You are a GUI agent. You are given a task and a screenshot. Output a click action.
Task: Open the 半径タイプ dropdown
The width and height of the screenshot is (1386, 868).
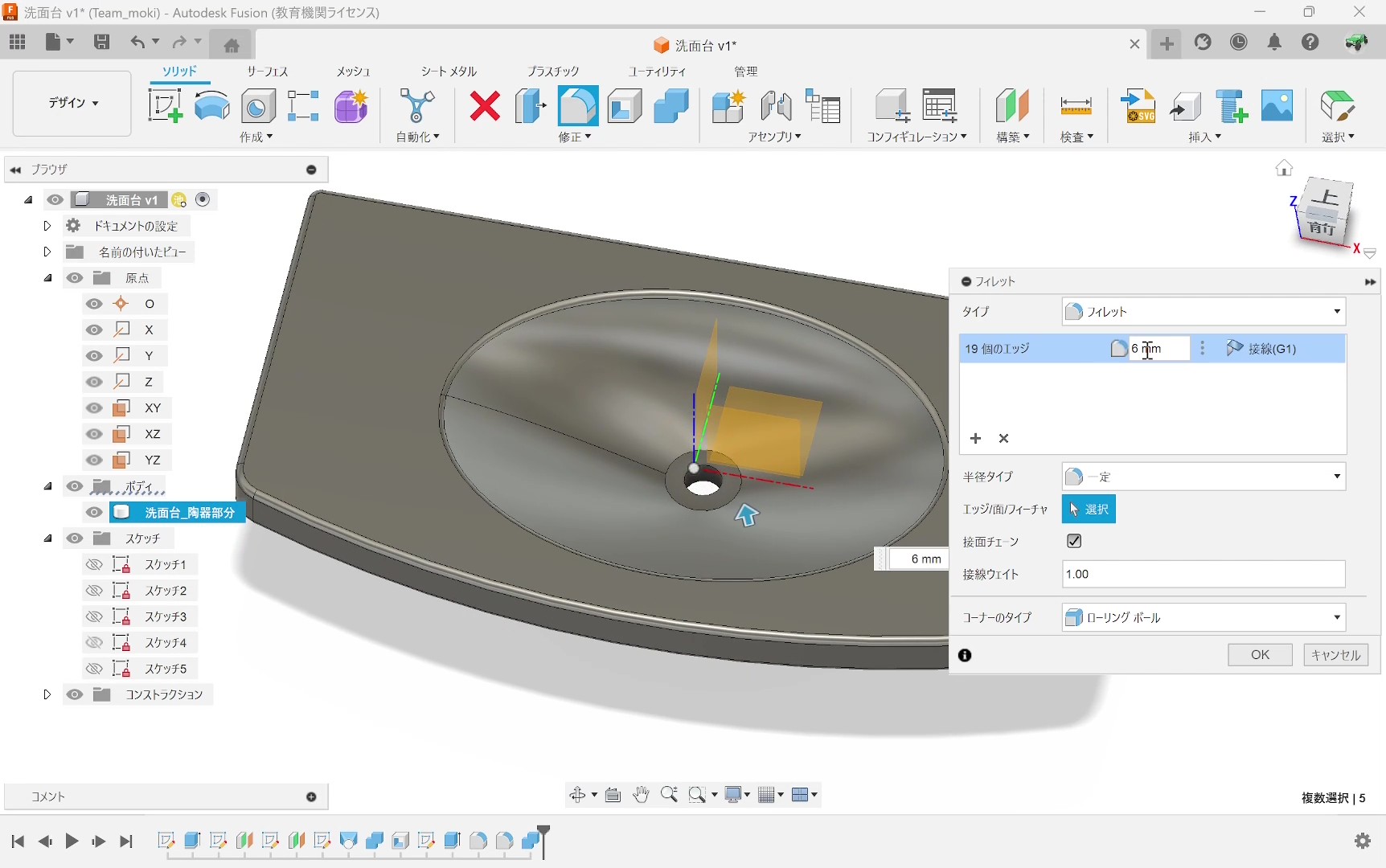(x=1204, y=477)
